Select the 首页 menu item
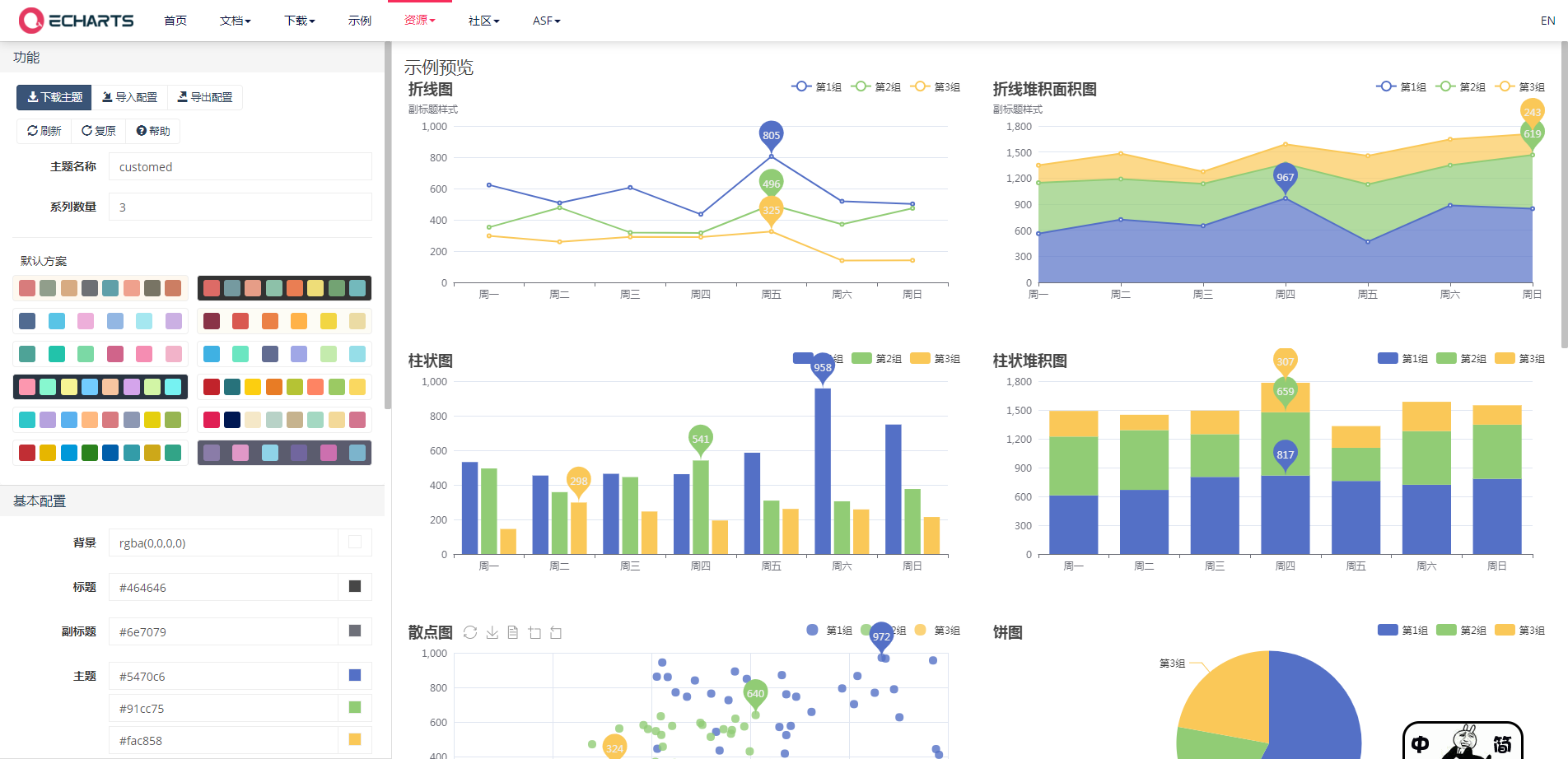The width and height of the screenshot is (1568, 759). pos(175,21)
